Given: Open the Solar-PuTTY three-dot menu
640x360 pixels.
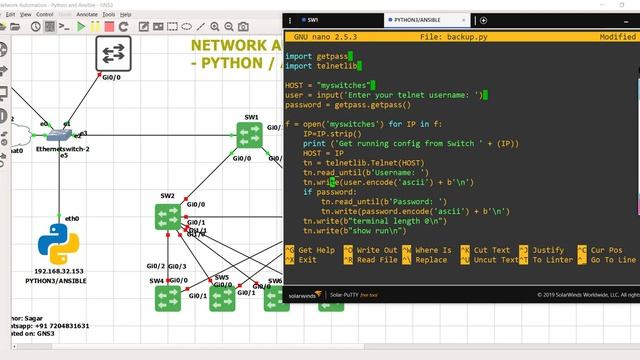Looking at the screenshot, I should tap(290, 20).
